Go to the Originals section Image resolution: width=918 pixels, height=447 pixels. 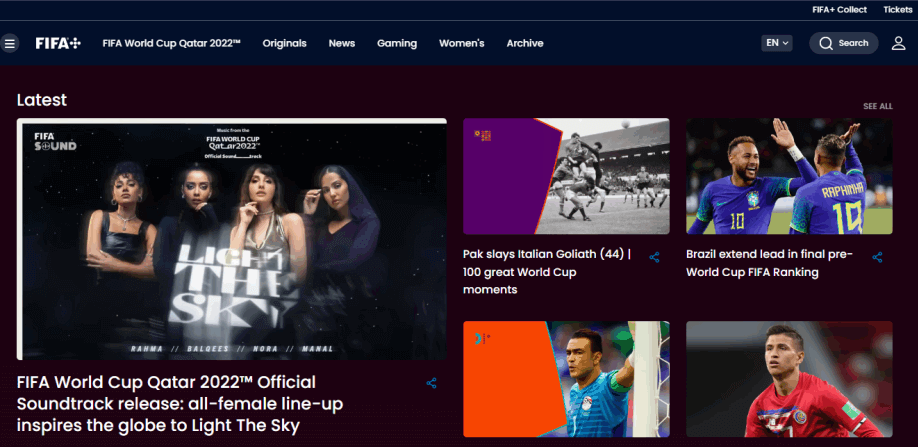285,43
